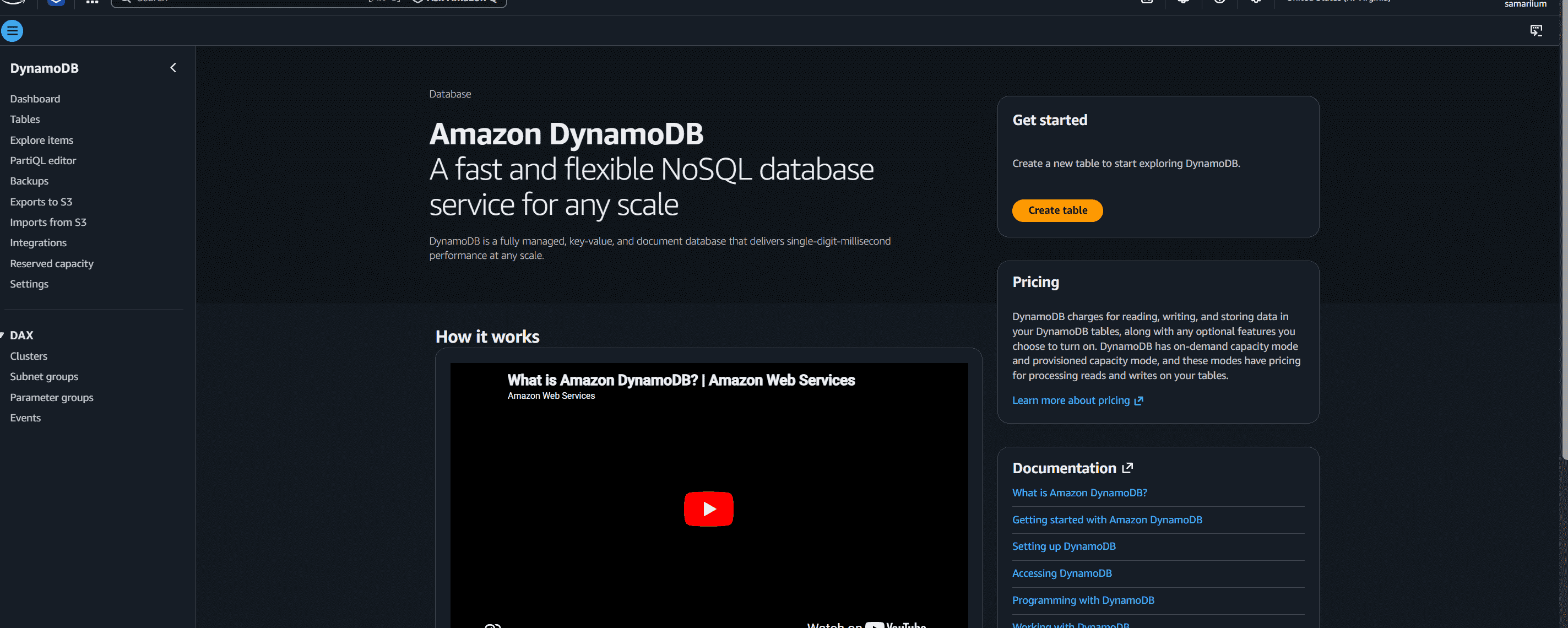Viewport: 1568px width, 628px height.
Task: Click the video title What is Amazon DynamoDB?
Action: pos(681,380)
